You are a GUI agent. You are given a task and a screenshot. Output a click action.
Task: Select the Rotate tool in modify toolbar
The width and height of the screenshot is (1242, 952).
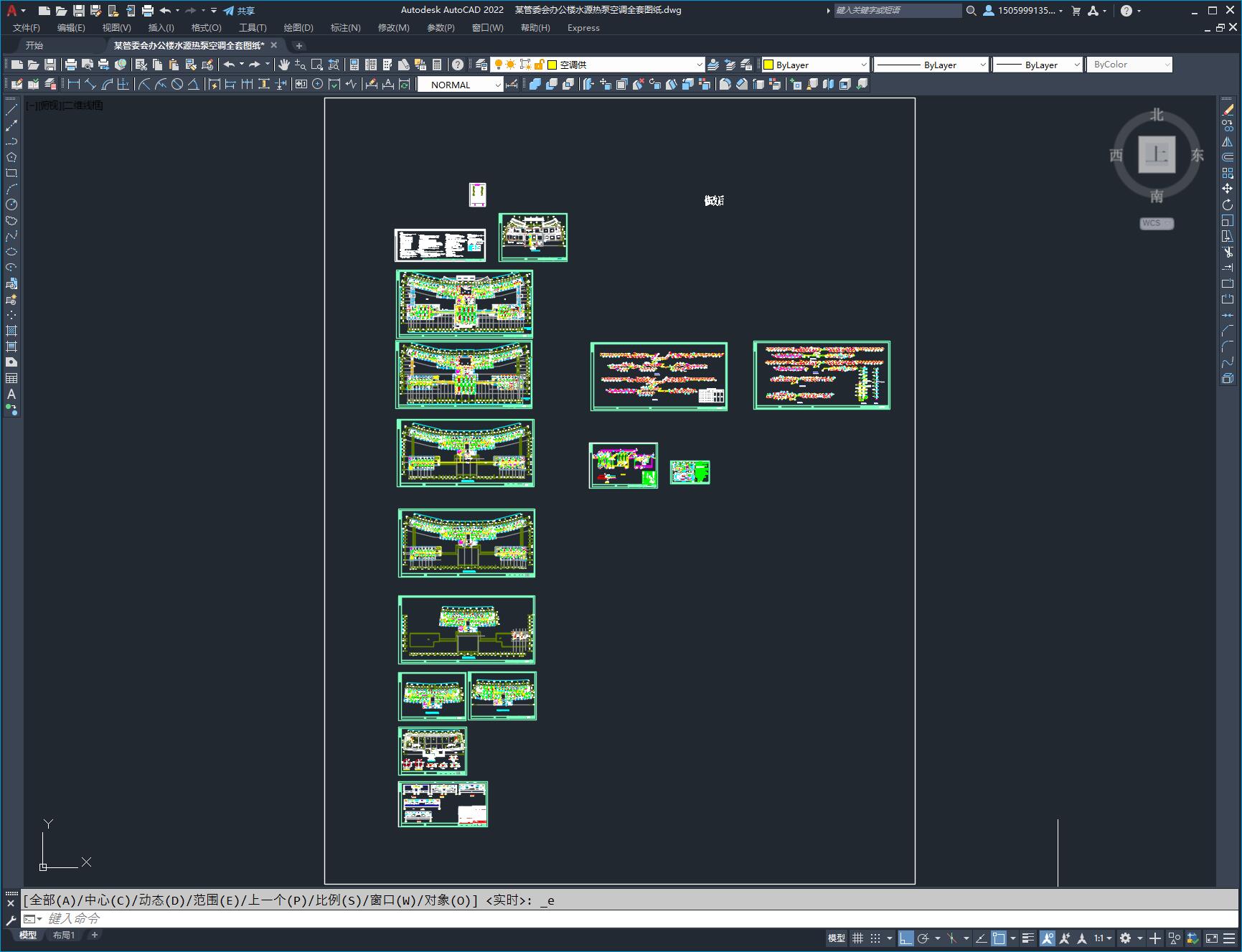[1228, 204]
